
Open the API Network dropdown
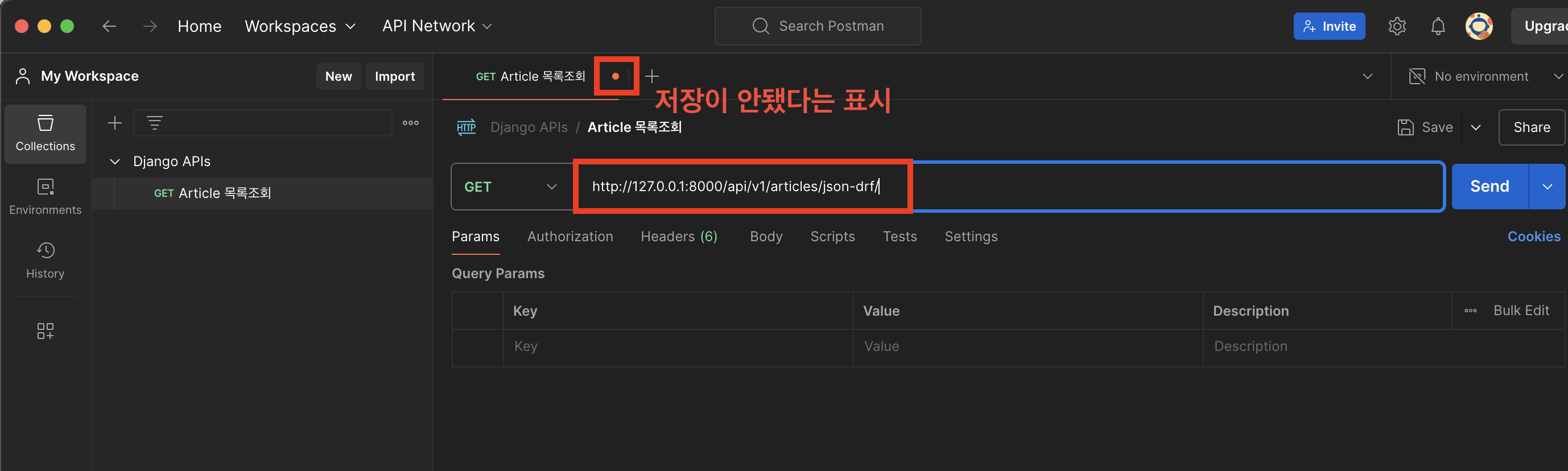(x=436, y=26)
